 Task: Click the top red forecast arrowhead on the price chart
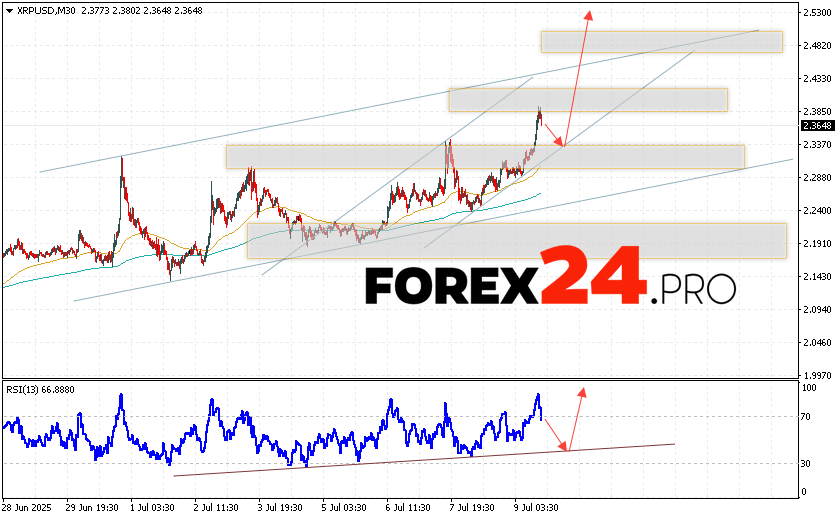589,14
